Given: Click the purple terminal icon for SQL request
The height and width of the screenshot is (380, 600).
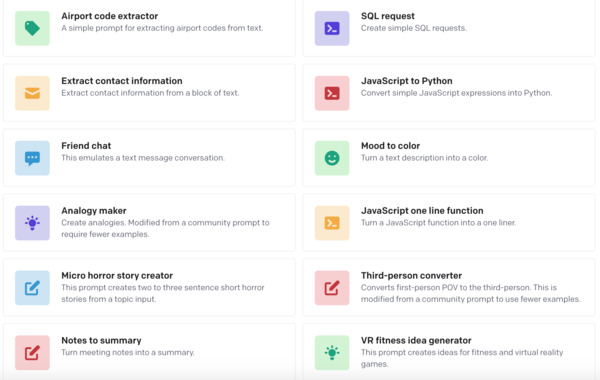Looking at the screenshot, I should pyautogui.click(x=332, y=28).
